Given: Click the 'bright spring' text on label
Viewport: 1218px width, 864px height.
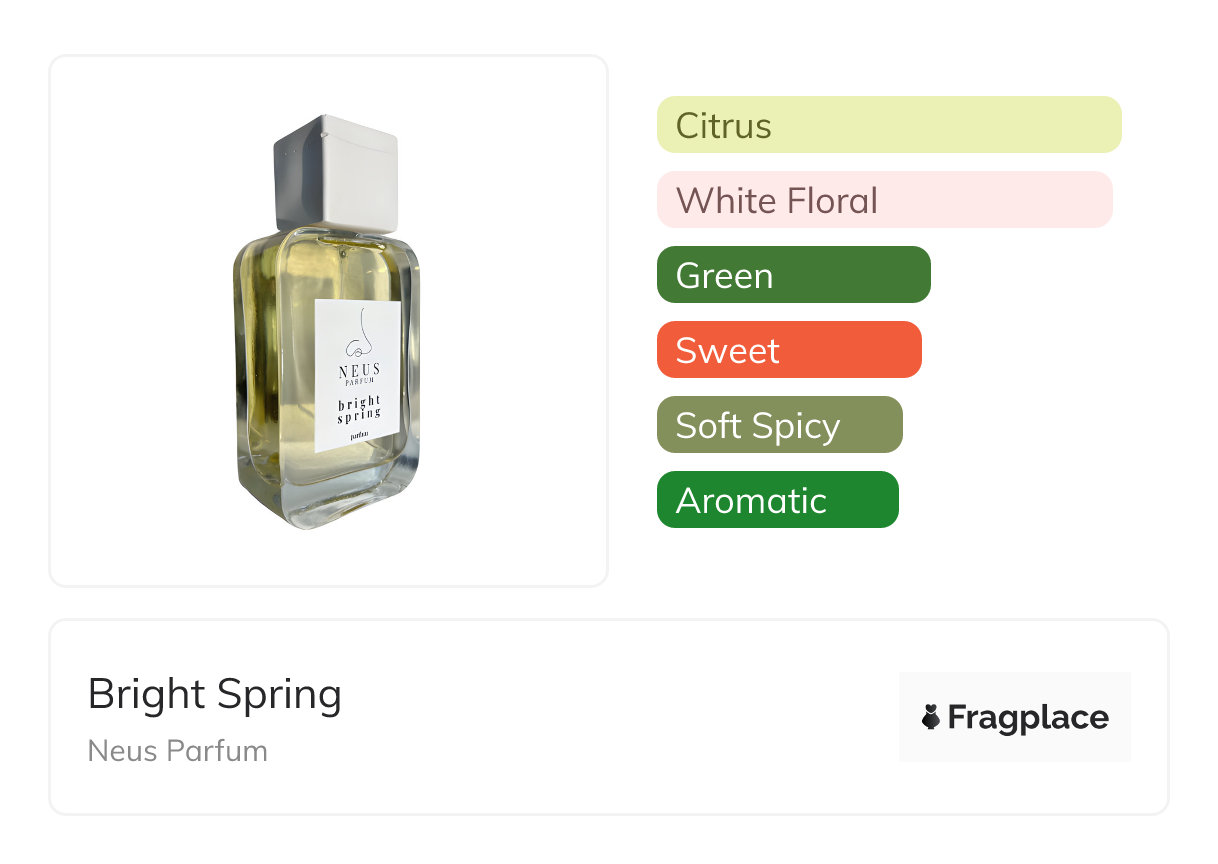Looking at the screenshot, I should (359, 409).
